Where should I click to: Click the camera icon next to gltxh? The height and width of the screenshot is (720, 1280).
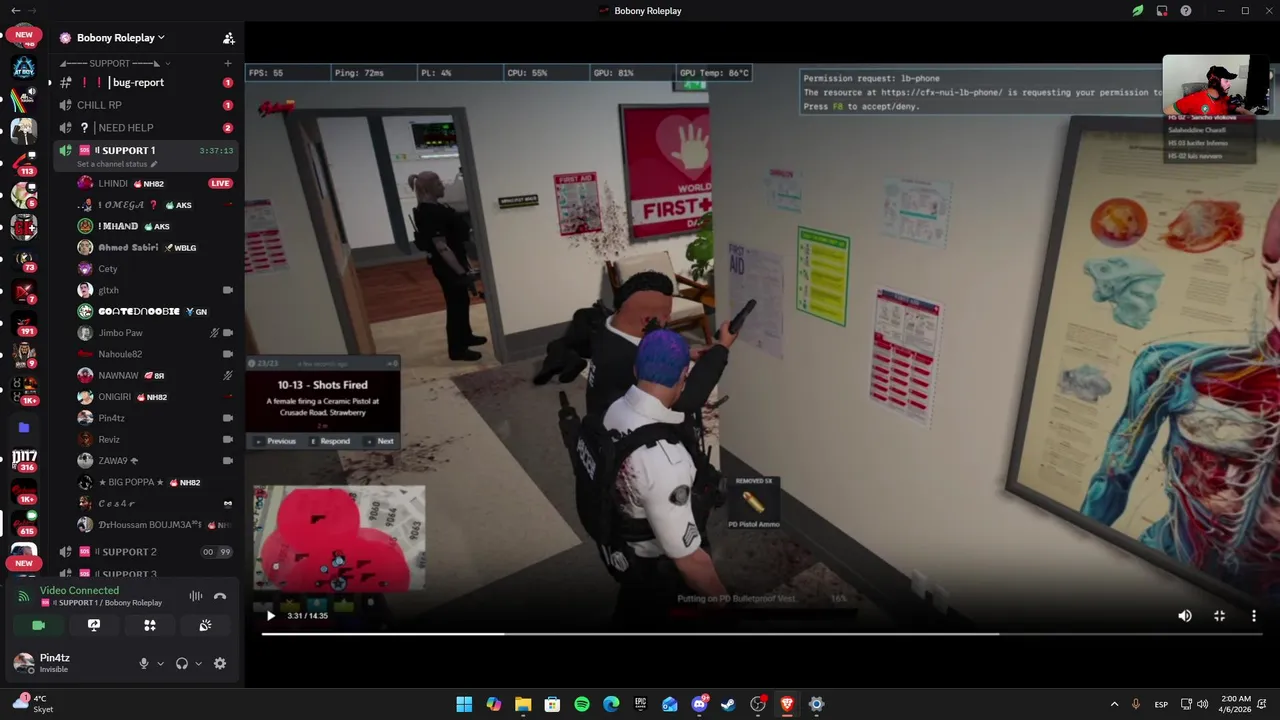[228, 290]
